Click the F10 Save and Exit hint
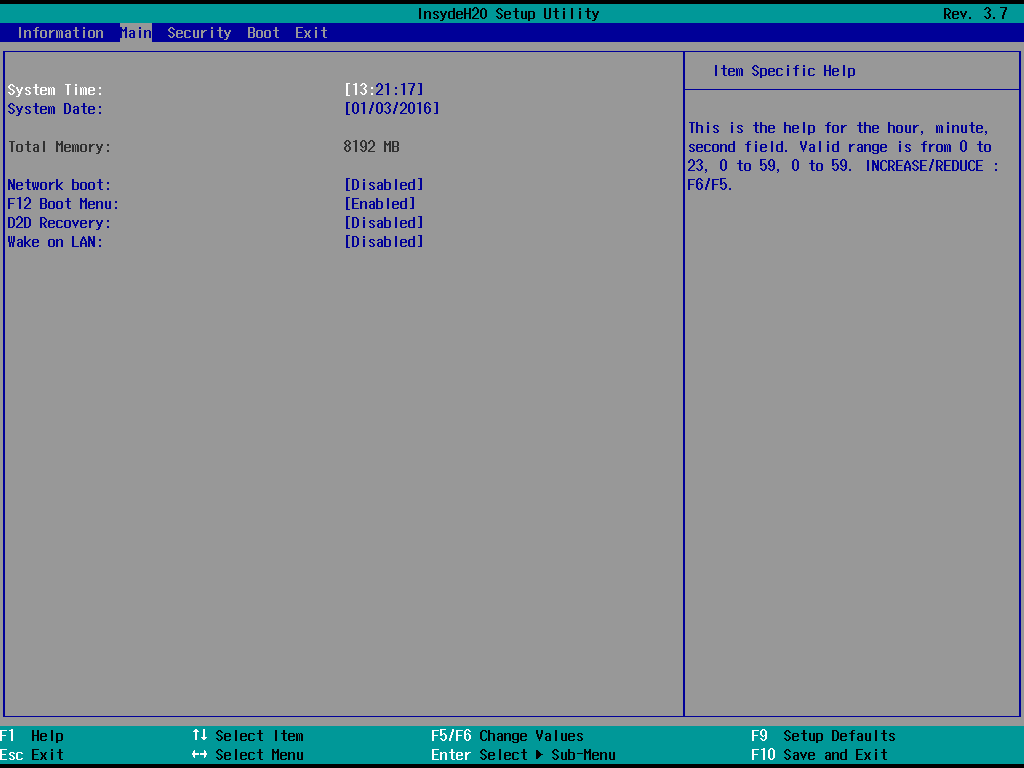 coord(820,755)
